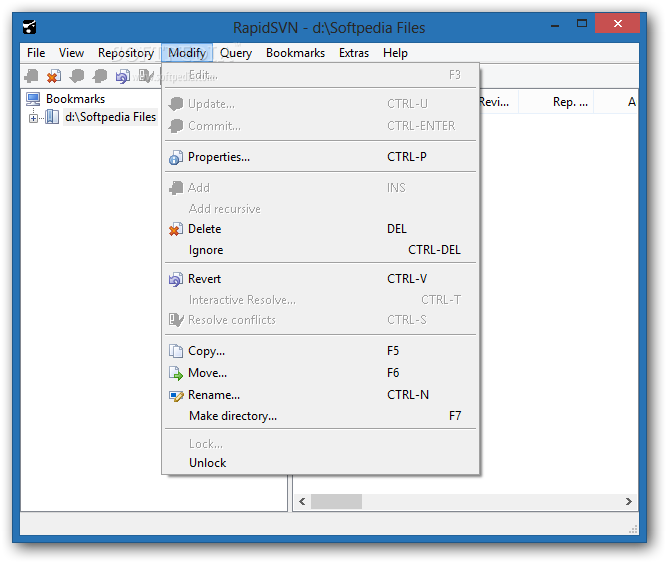Select d:\Softpedia Files in bookmarks tree

coord(111,117)
